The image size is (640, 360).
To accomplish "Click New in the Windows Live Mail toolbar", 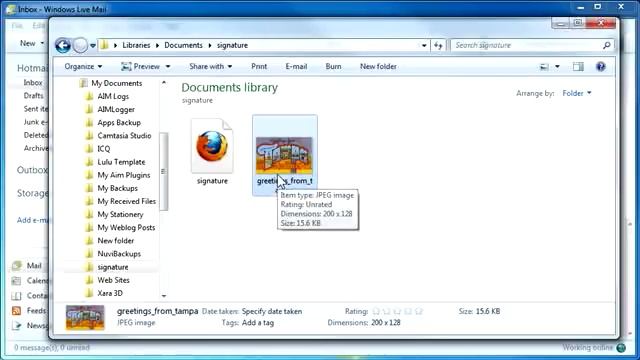I will 28,43.
